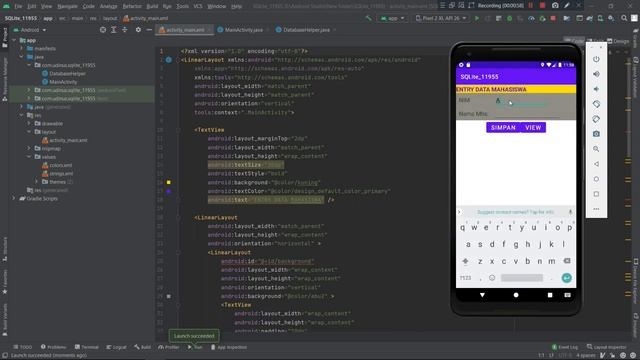Click the project panel settings gear icon
Image resolution: width=640 pixels, height=360 pixels.
138,30
